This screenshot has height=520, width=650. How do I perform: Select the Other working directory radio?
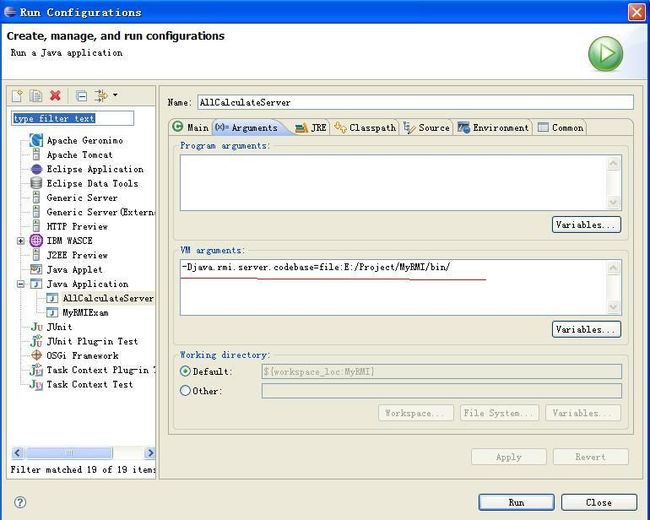tap(185, 391)
